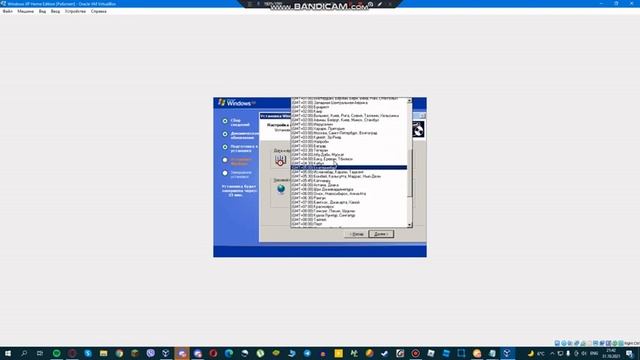
Task: Choose the Рангун entry
Action: tap(349, 198)
